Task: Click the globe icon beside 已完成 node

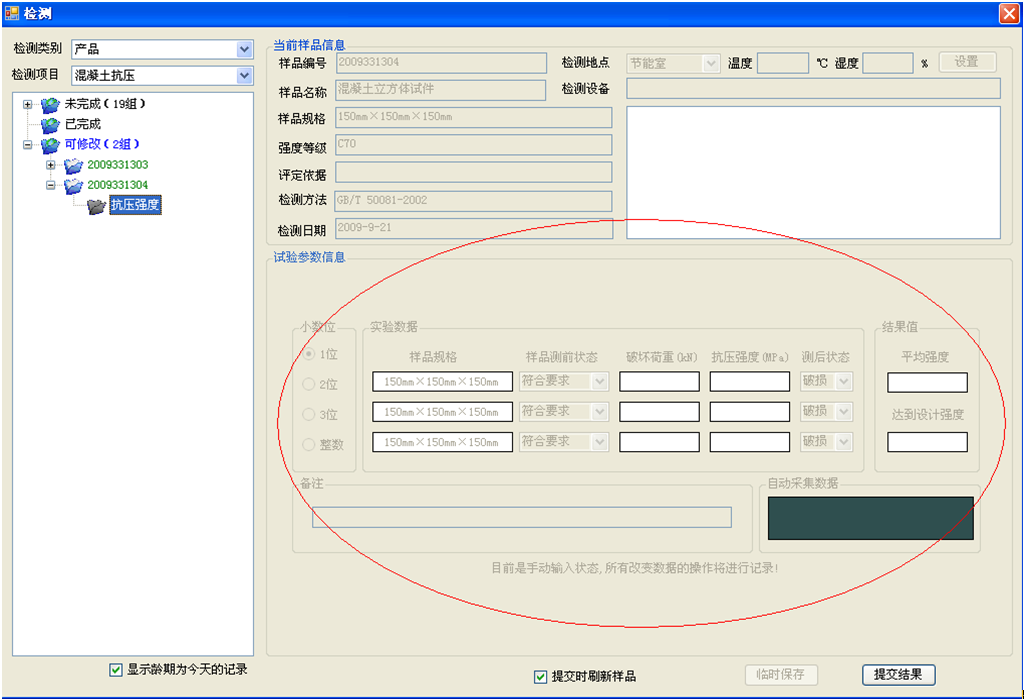Action: [x=50, y=125]
